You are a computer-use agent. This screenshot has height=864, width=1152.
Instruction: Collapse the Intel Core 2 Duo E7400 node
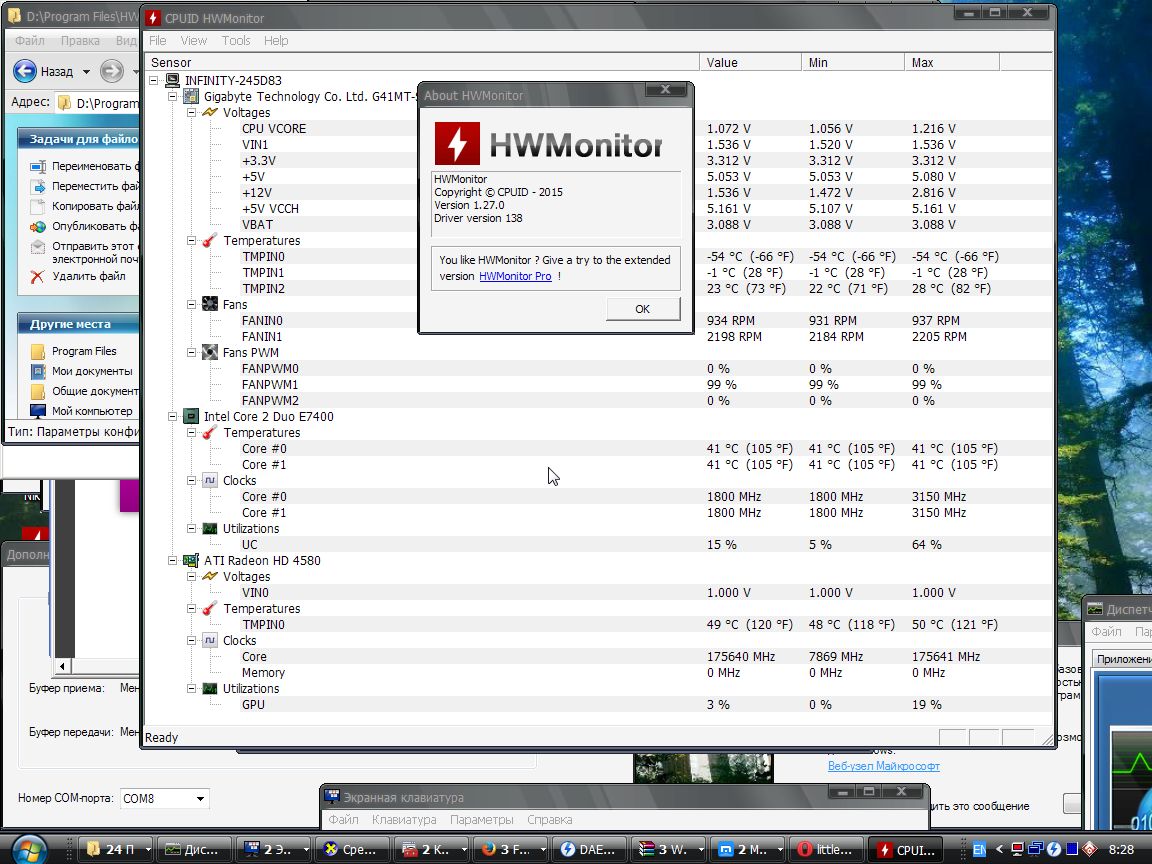(172, 417)
